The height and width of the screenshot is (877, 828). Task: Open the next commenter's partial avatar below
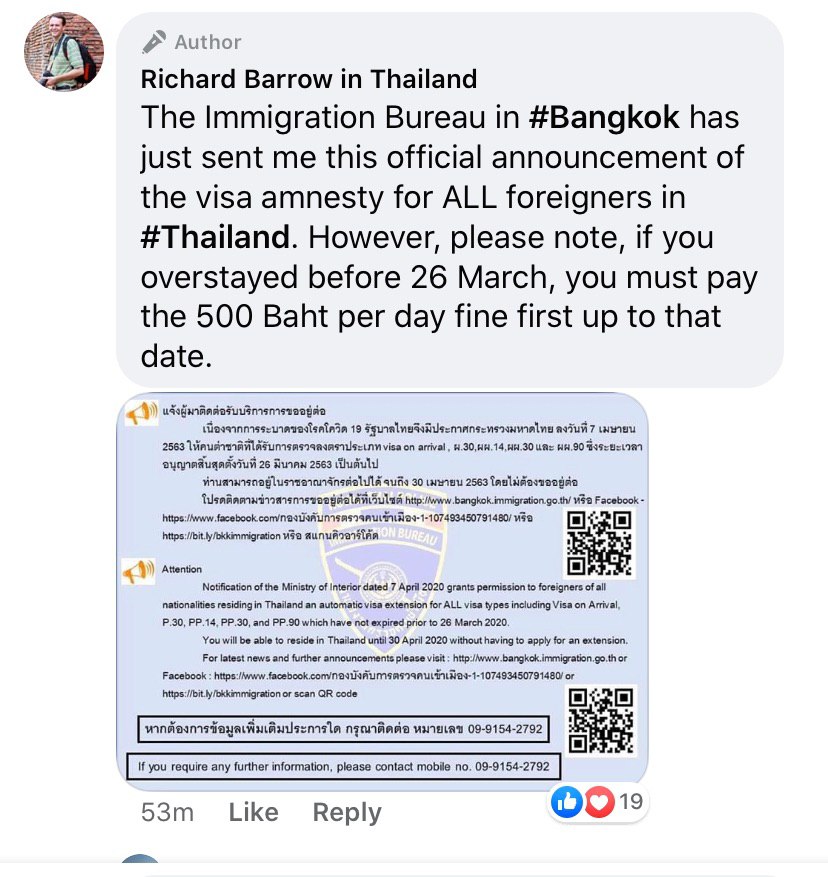140,858
